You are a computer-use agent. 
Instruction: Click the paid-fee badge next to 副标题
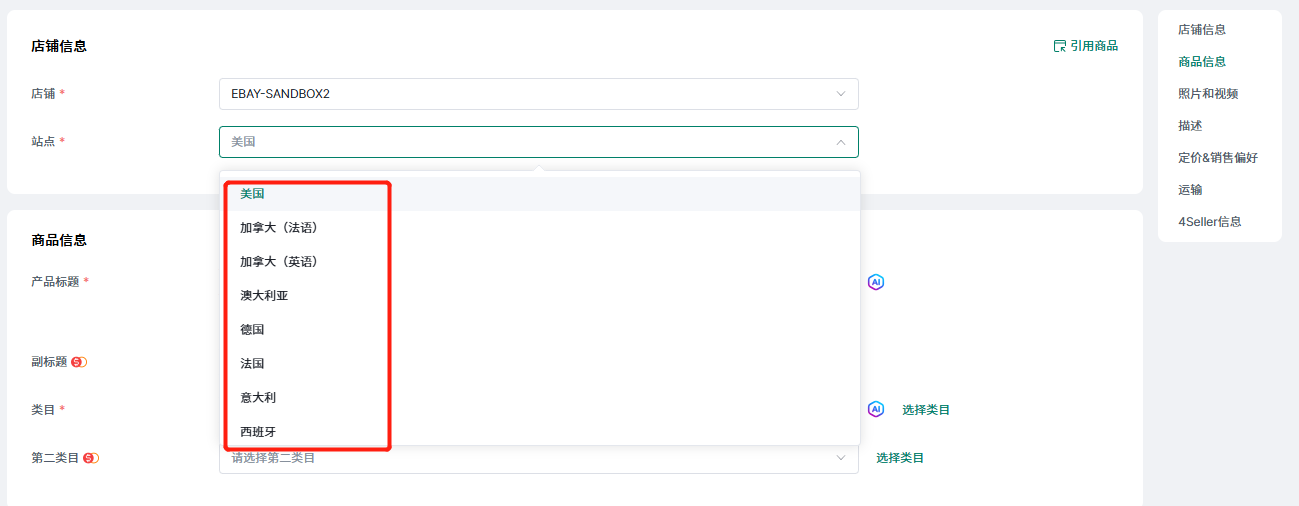tap(79, 362)
